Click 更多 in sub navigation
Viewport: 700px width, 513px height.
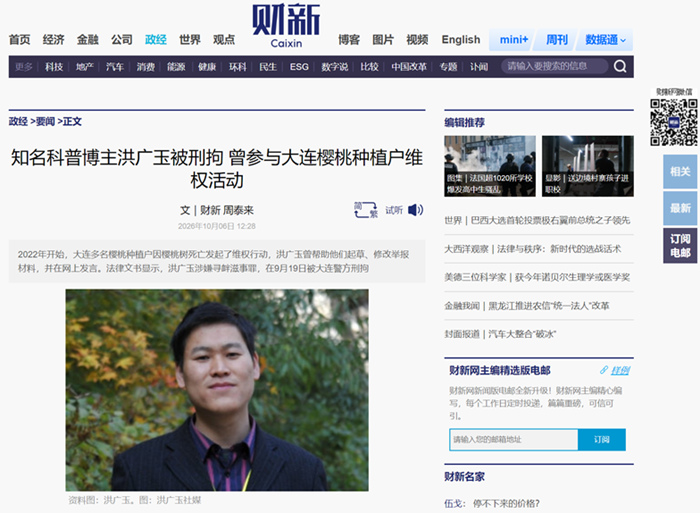[x=24, y=67]
